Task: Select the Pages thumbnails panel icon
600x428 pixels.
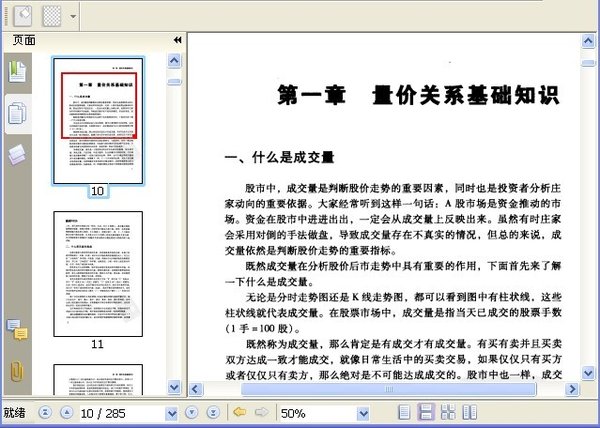Action: [x=17, y=114]
